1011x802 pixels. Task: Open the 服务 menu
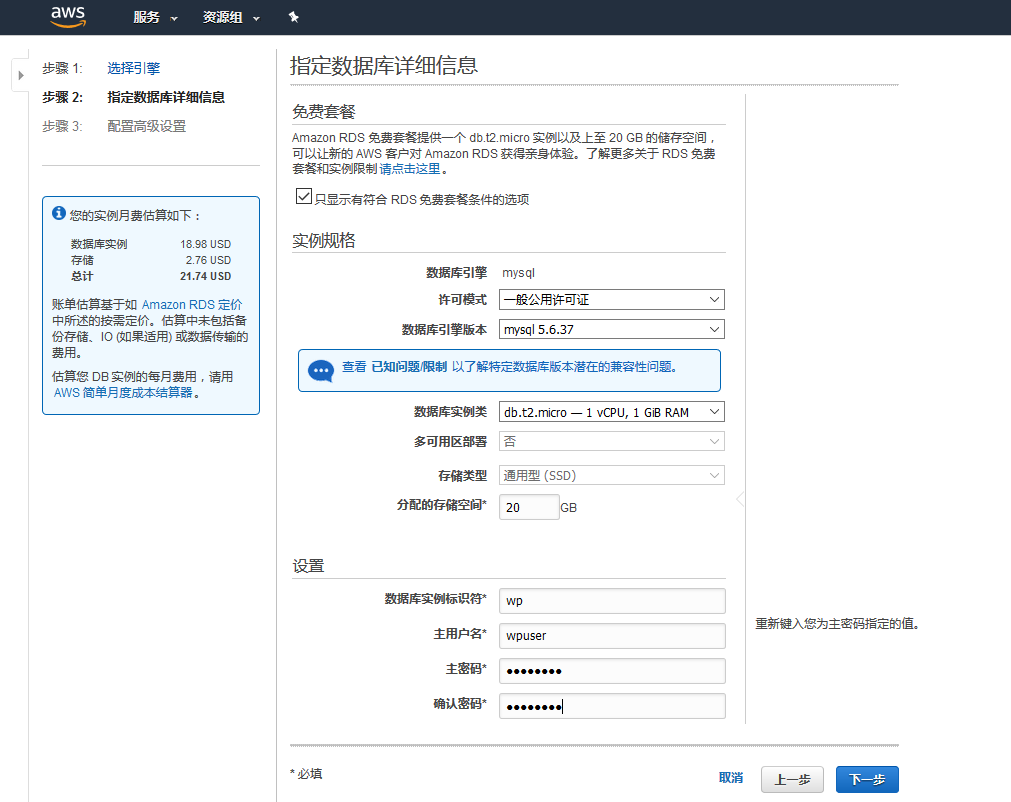pyautogui.click(x=155, y=17)
